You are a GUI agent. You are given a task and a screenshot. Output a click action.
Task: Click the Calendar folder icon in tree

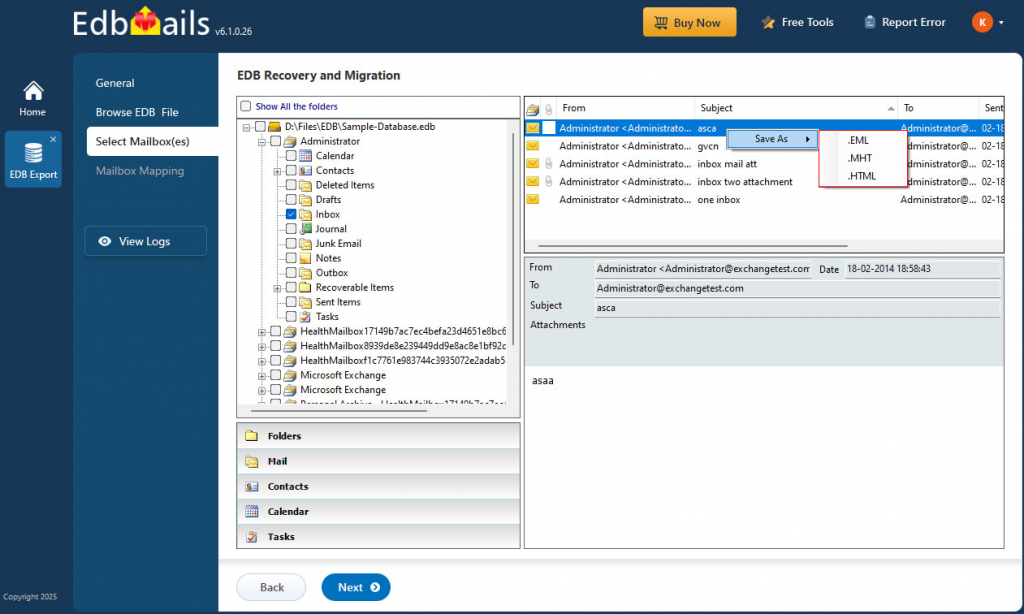point(305,155)
